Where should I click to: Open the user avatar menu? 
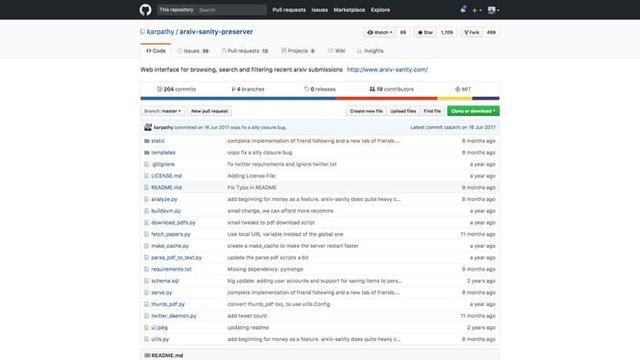[493, 10]
